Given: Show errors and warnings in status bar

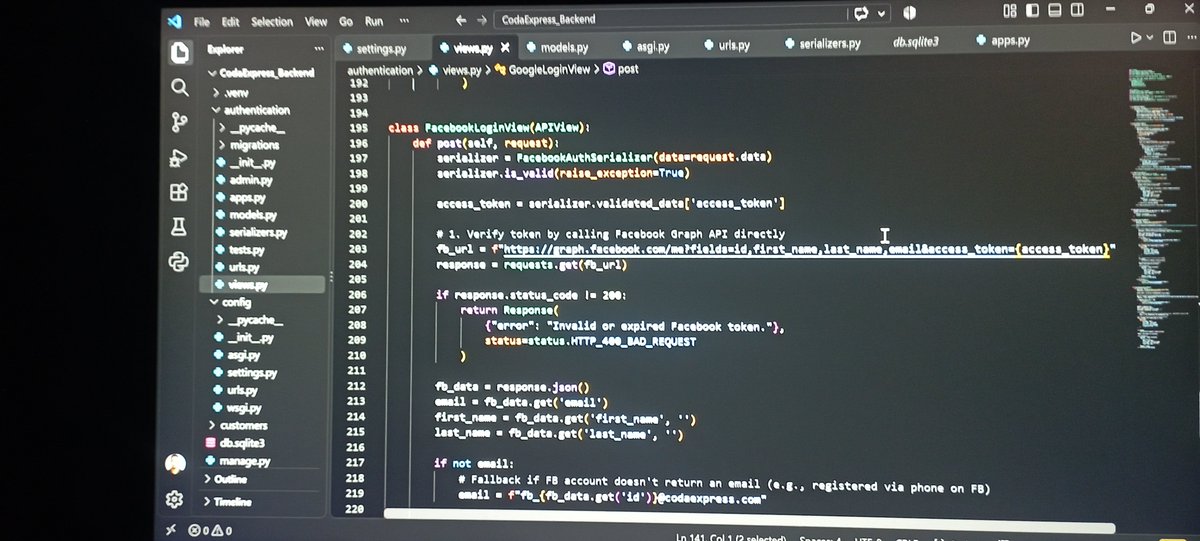Looking at the screenshot, I should click(211, 531).
